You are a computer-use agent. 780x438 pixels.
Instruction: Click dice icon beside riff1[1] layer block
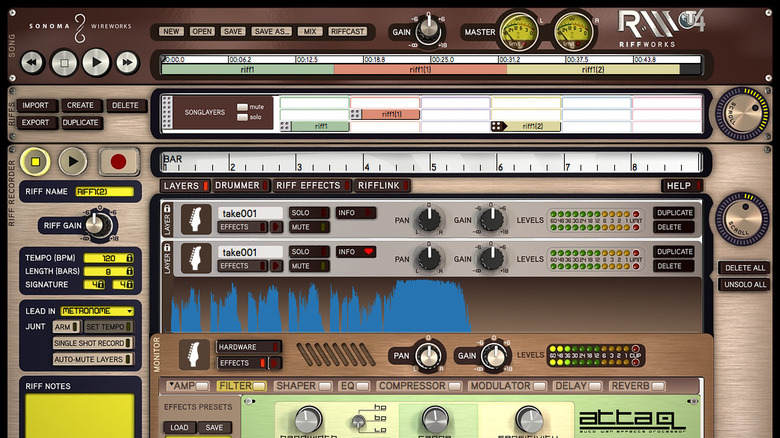(x=355, y=114)
